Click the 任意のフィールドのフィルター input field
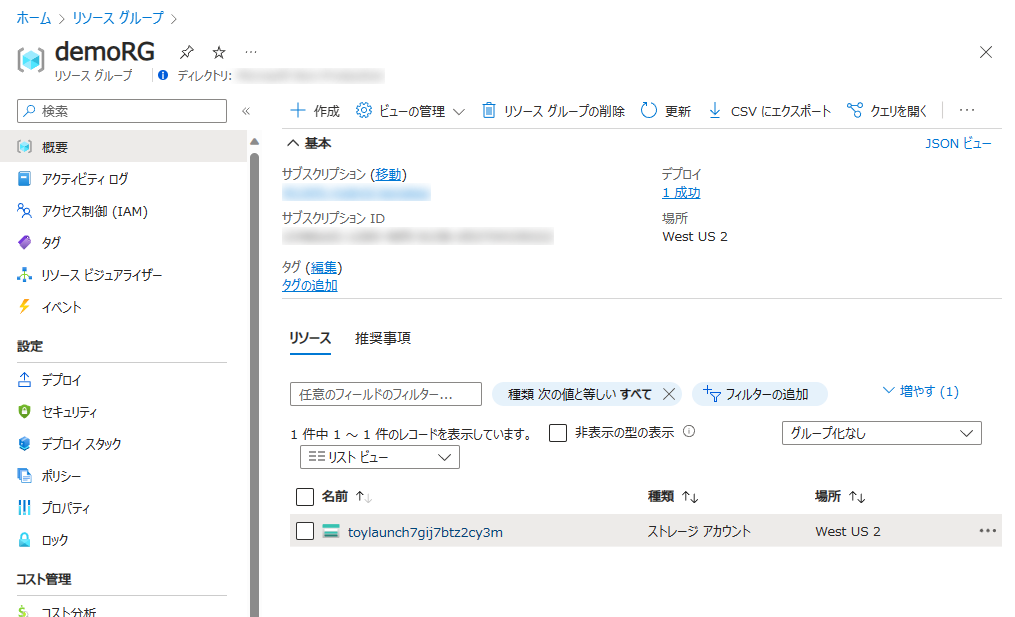Image resolution: width=1015 pixels, height=617 pixels. (385, 394)
